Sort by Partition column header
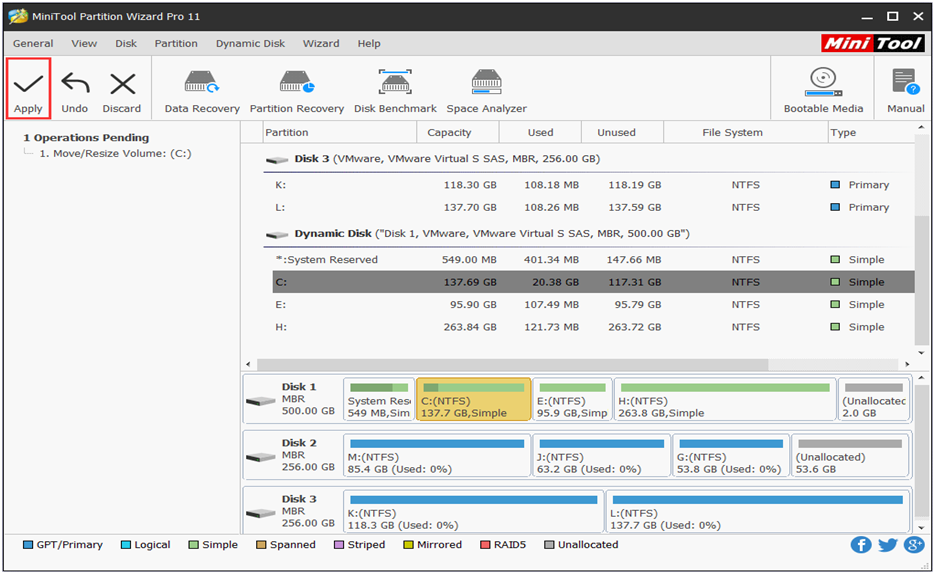Screen dimensions: 935x574 [x=340, y=132]
